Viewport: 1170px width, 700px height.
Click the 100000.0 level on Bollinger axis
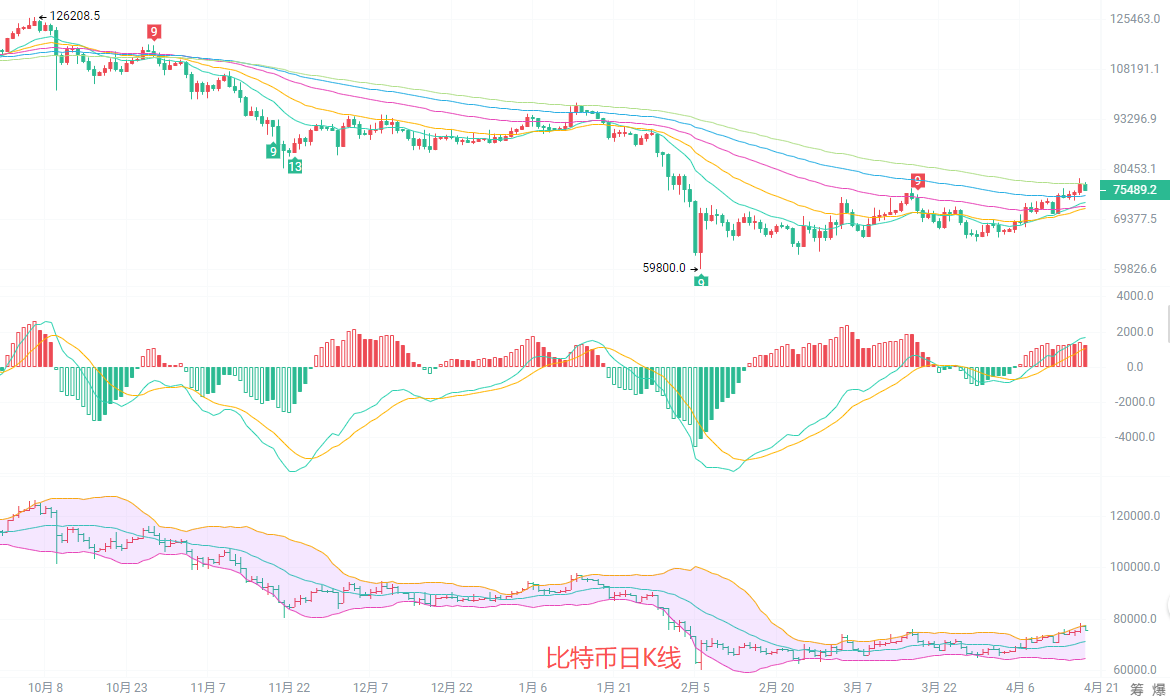pyautogui.click(x=1134, y=567)
